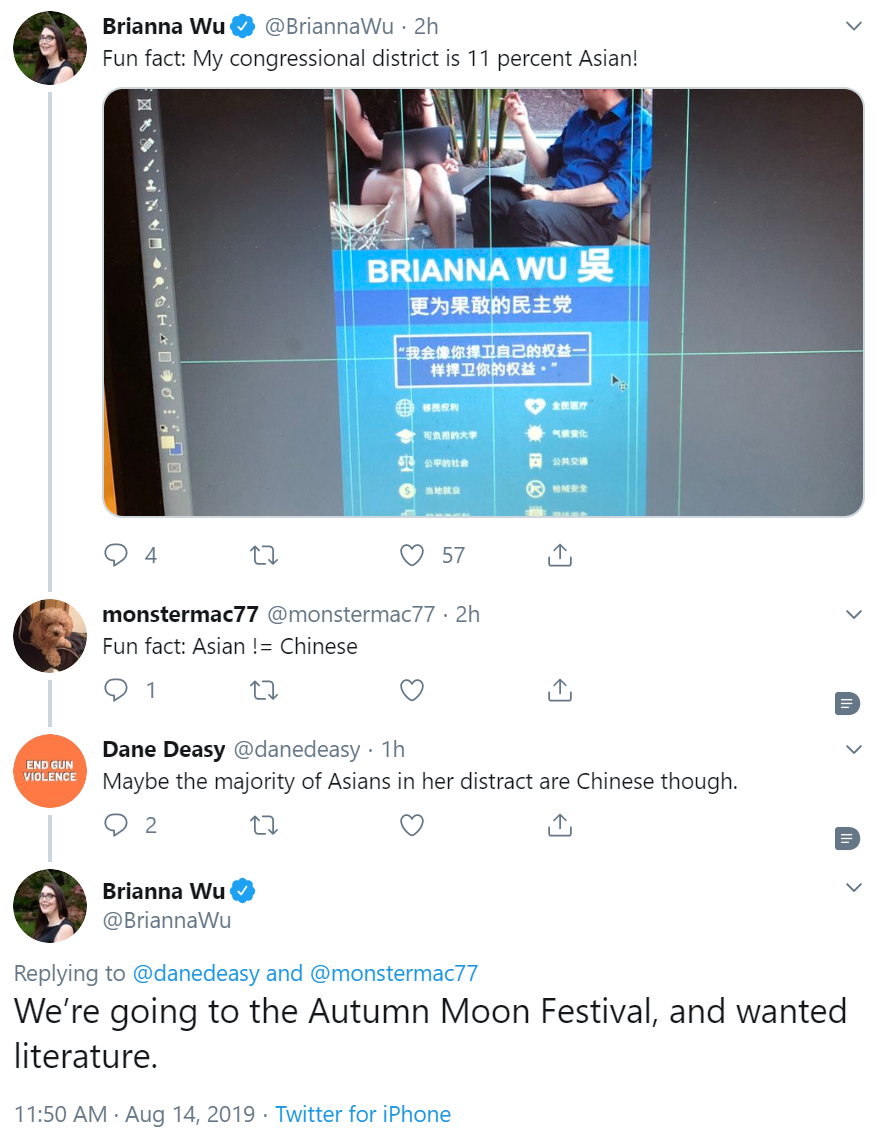The height and width of the screenshot is (1137, 882).
Task: Open the campaign flyer photo in tweet
Action: click(x=483, y=302)
